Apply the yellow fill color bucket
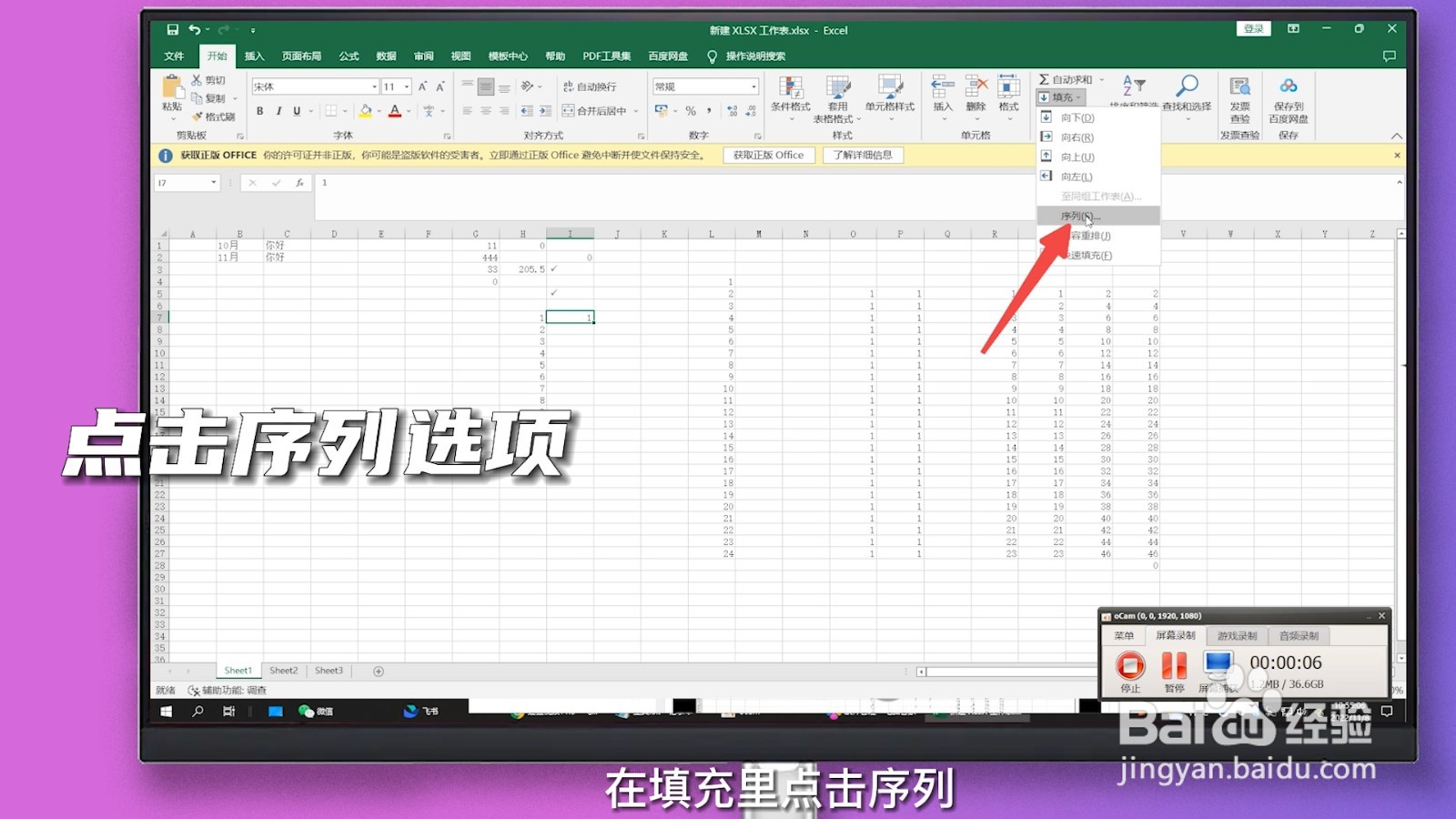The image size is (1456, 819). pyautogui.click(x=366, y=111)
